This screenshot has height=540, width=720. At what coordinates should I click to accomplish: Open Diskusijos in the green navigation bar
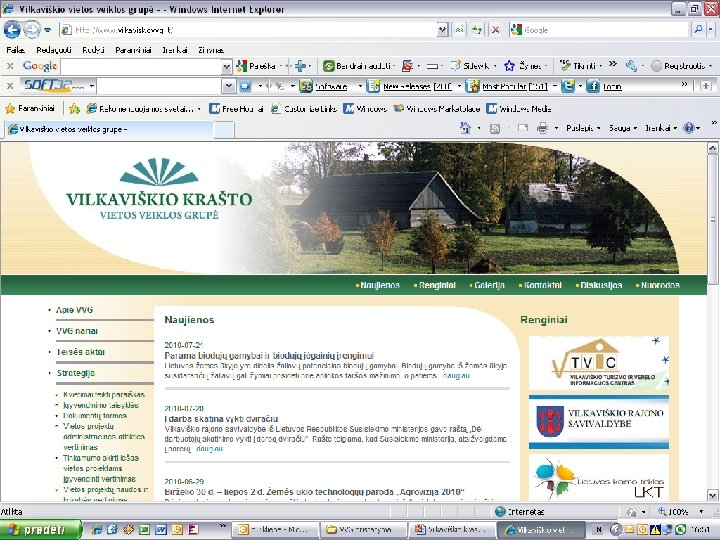pyautogui.click(x=601, y=285)
